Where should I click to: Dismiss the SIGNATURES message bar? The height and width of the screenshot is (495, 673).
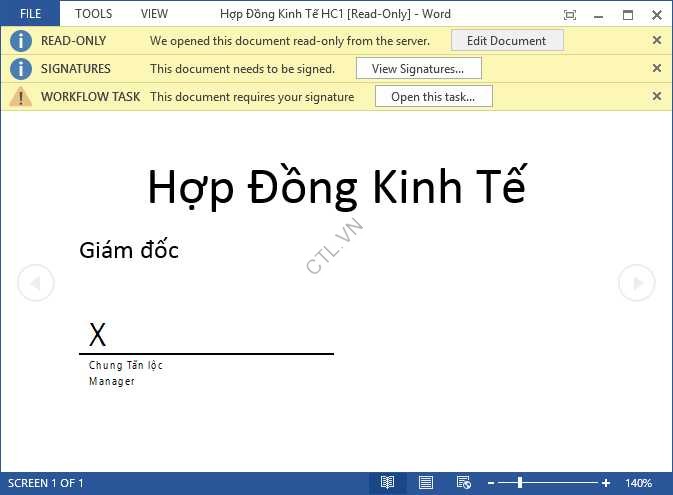click(656, 68)
